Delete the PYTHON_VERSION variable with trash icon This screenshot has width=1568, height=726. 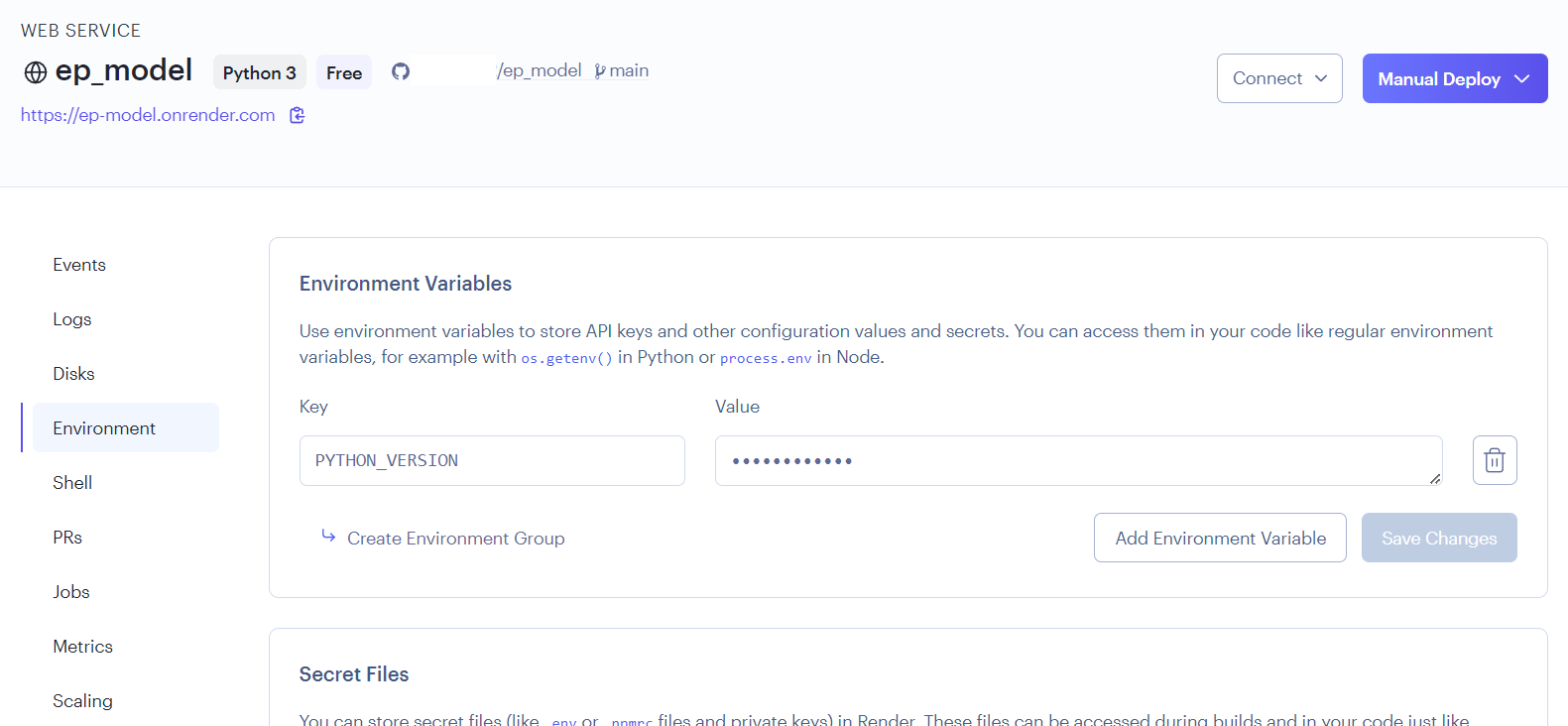coord(1495,460)
